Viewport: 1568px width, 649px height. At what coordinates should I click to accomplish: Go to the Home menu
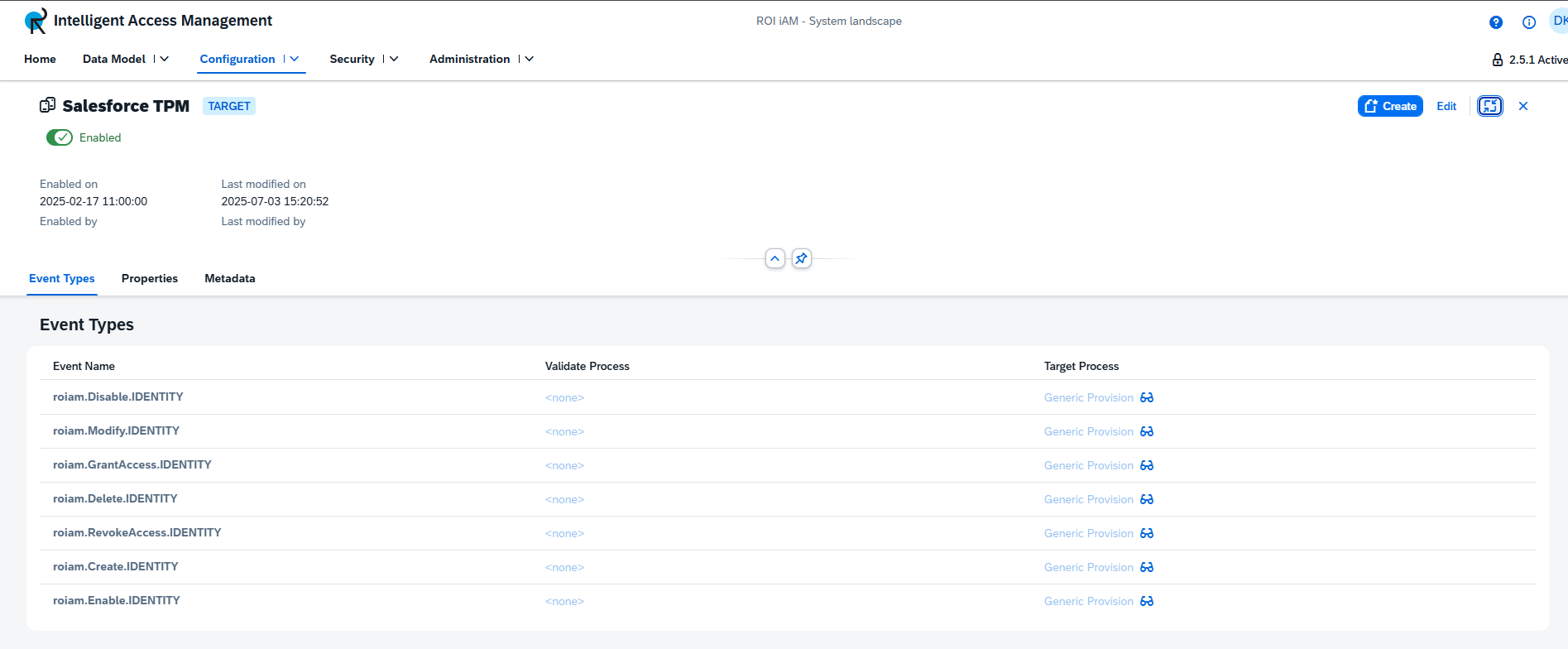[x=40, y=59]
